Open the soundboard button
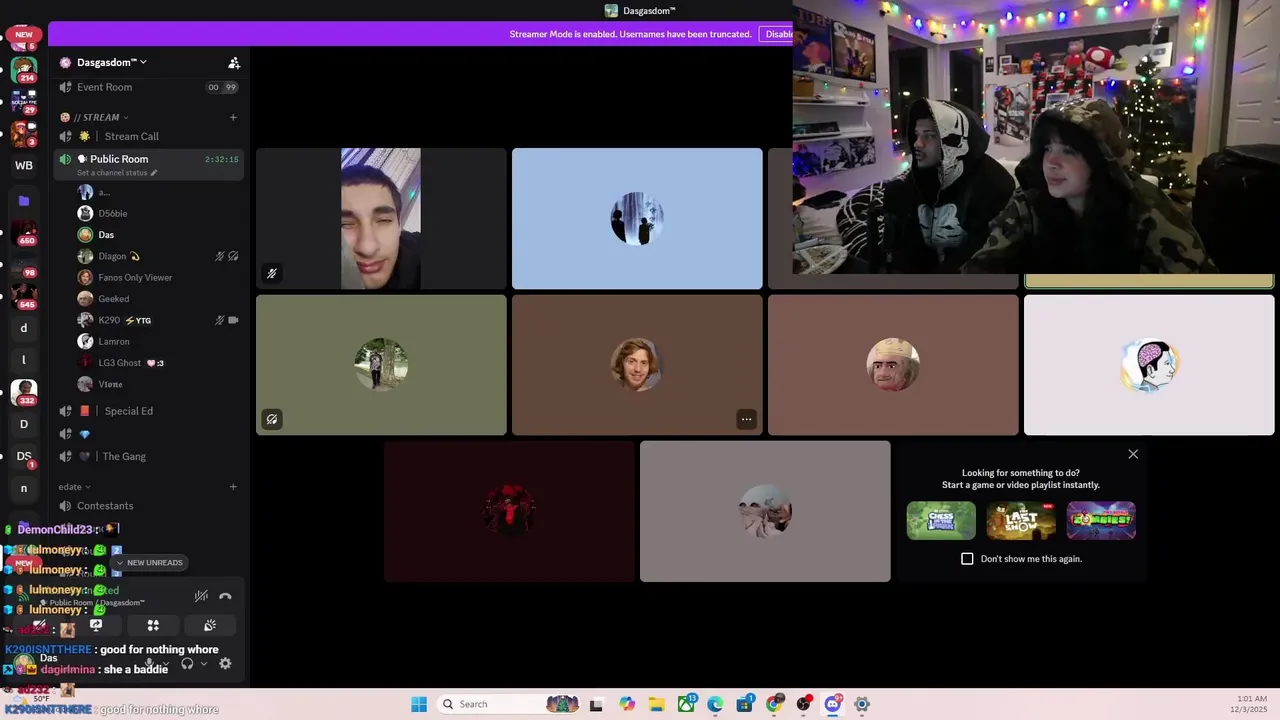This screenshot has width=1280, height=720. [210, 625]
